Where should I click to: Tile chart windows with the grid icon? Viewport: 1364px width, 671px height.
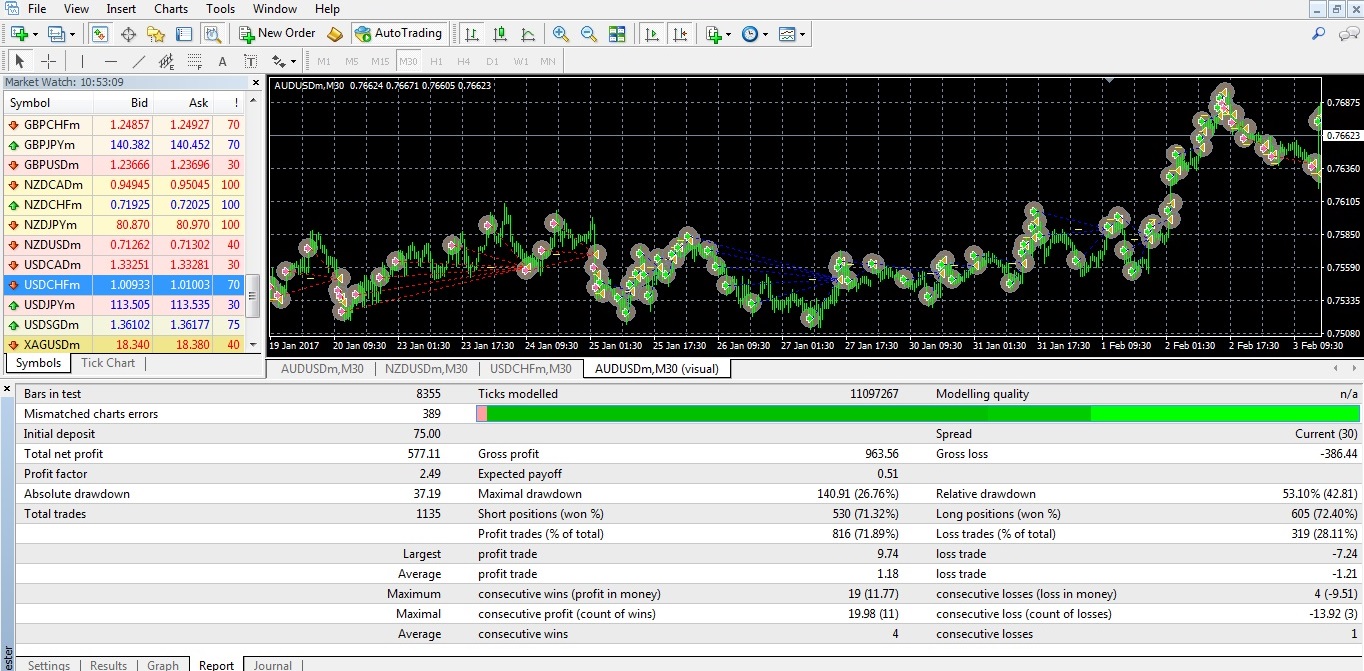pos(617,34)
